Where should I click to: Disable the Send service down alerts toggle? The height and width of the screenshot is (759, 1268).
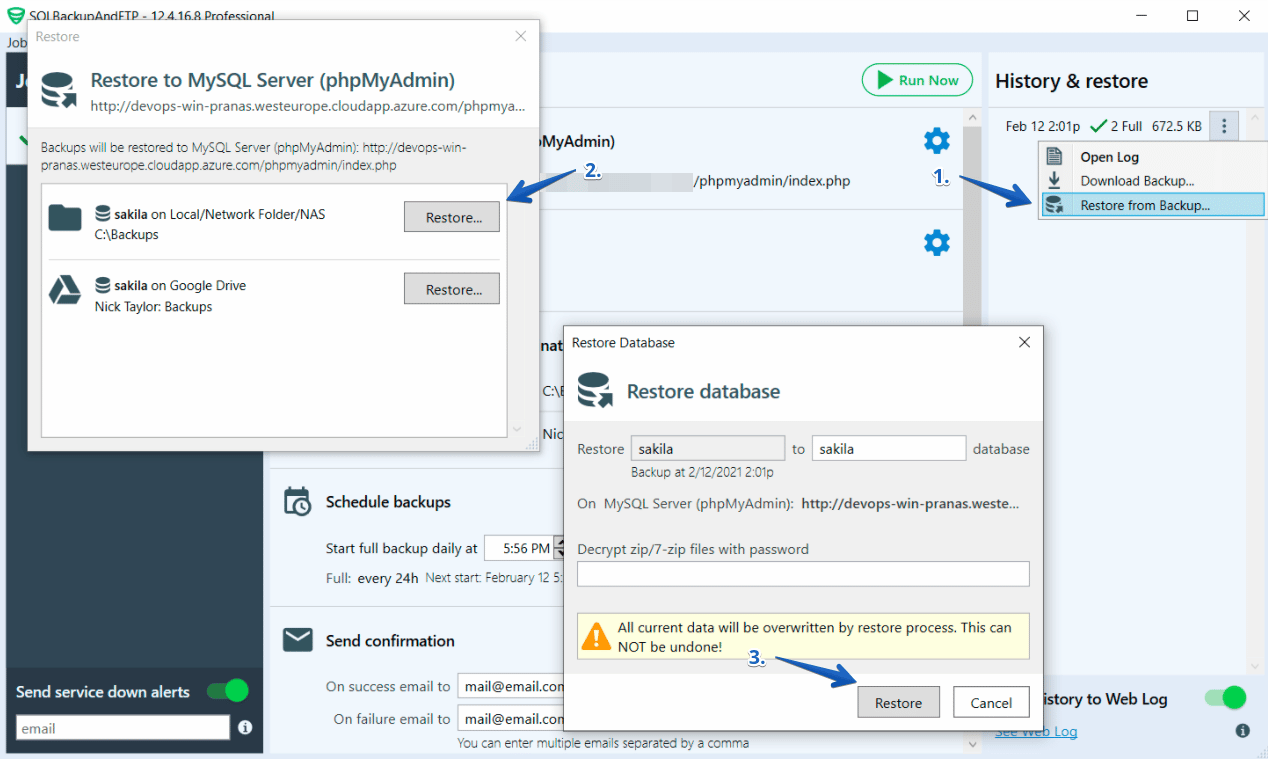coord(227,691)
